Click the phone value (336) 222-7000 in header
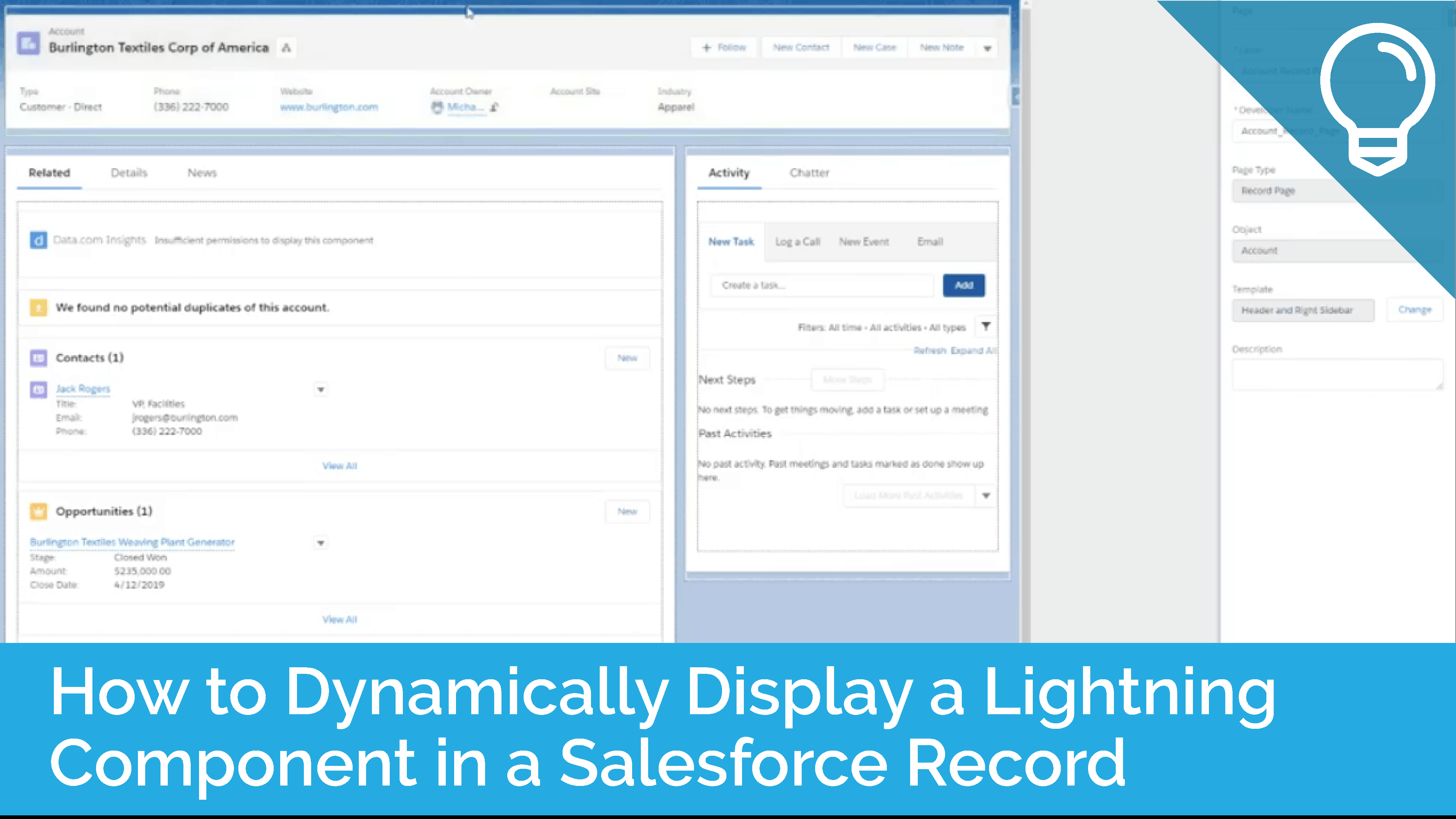Screen dimensions: 1456x819 191,107
